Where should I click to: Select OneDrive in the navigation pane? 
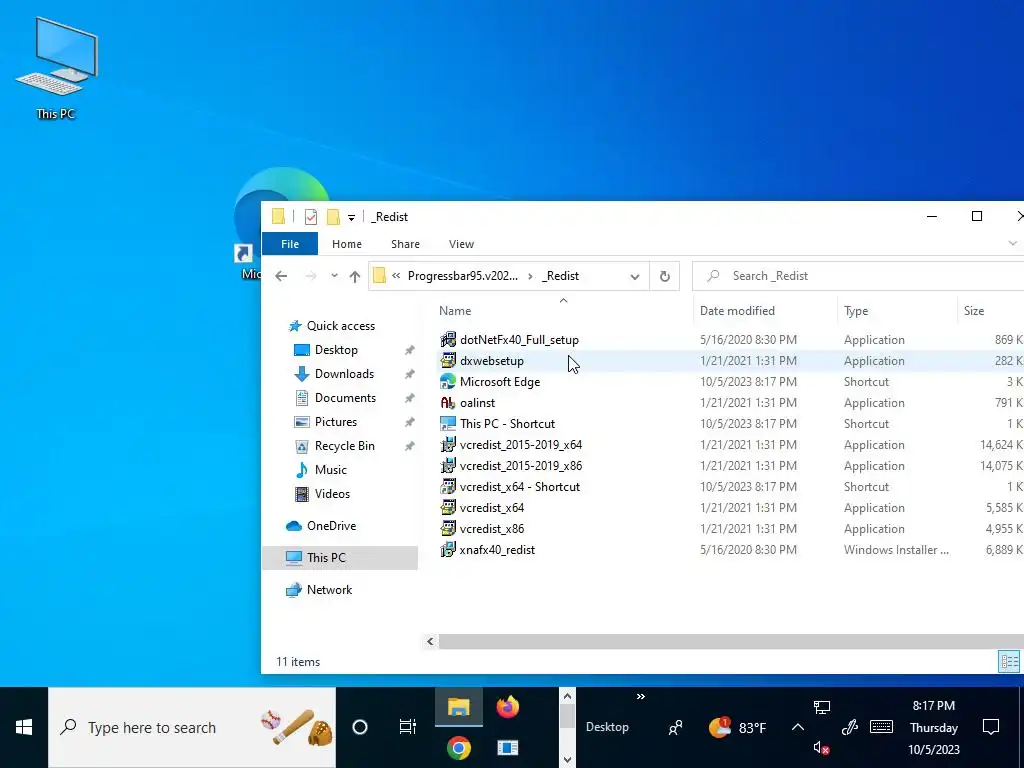[331, 526]
